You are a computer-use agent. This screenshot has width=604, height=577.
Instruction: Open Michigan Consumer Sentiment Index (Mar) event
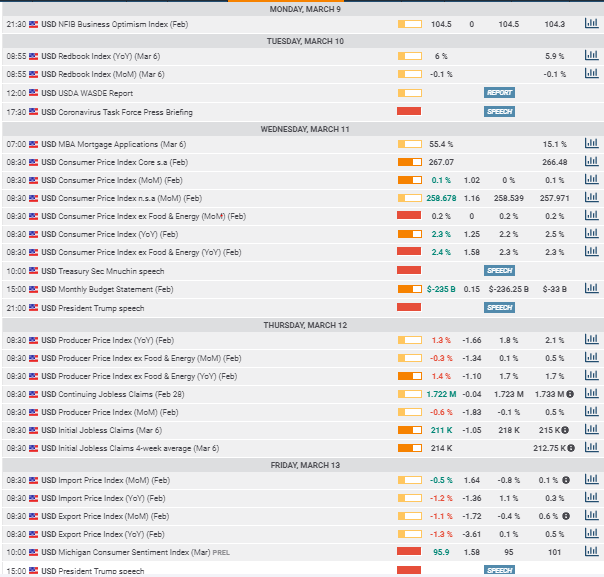[x=135, y=552]
